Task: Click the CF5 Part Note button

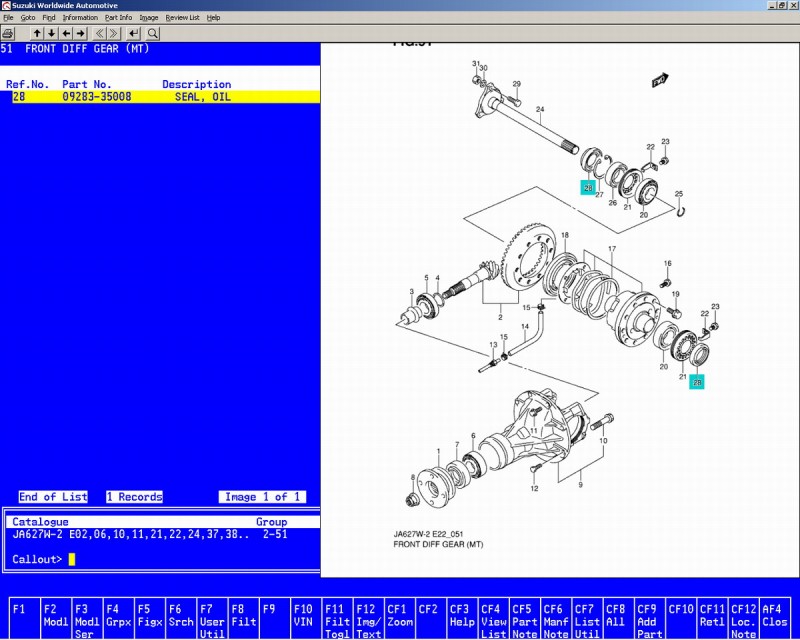Action: [x=524, y=618]
